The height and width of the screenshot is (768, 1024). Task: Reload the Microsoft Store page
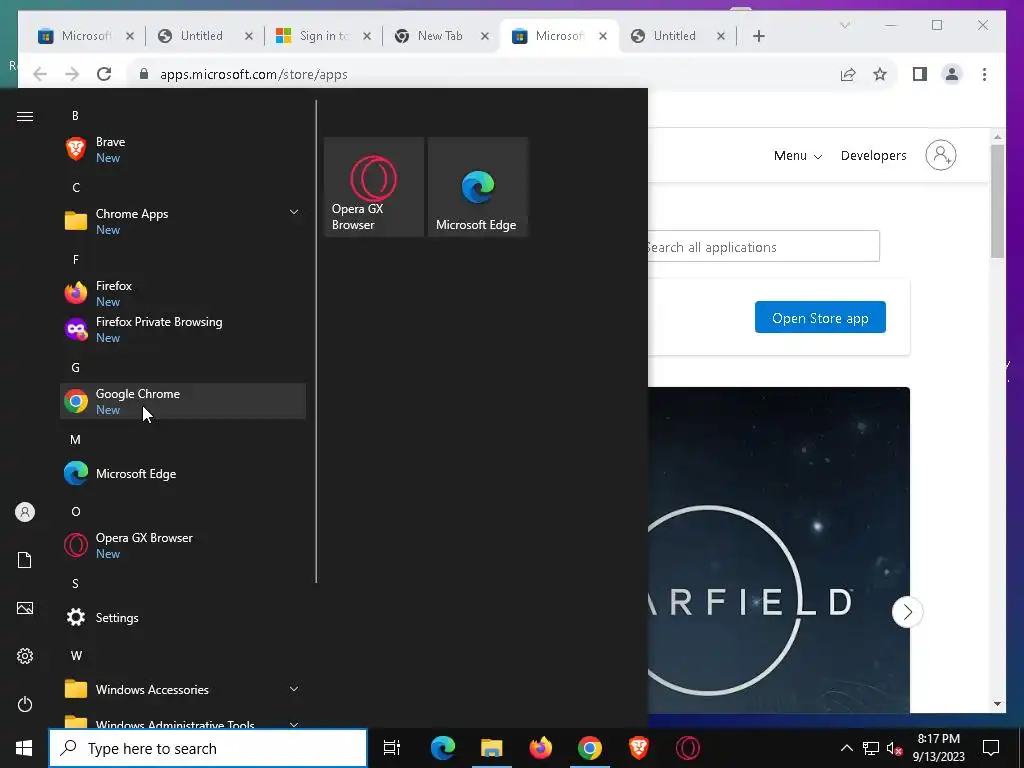104,74
